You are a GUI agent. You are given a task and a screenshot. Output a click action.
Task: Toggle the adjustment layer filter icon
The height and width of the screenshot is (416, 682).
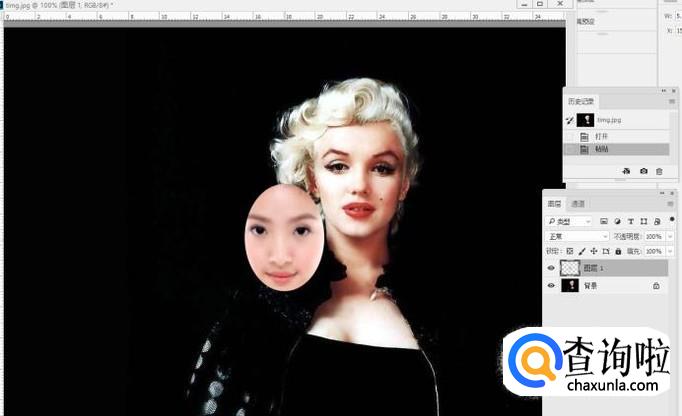617,221
